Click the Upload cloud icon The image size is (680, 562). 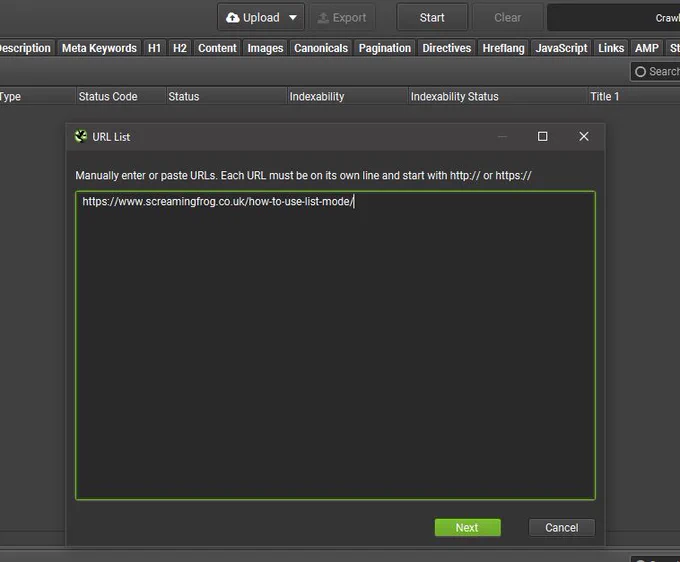233,17
